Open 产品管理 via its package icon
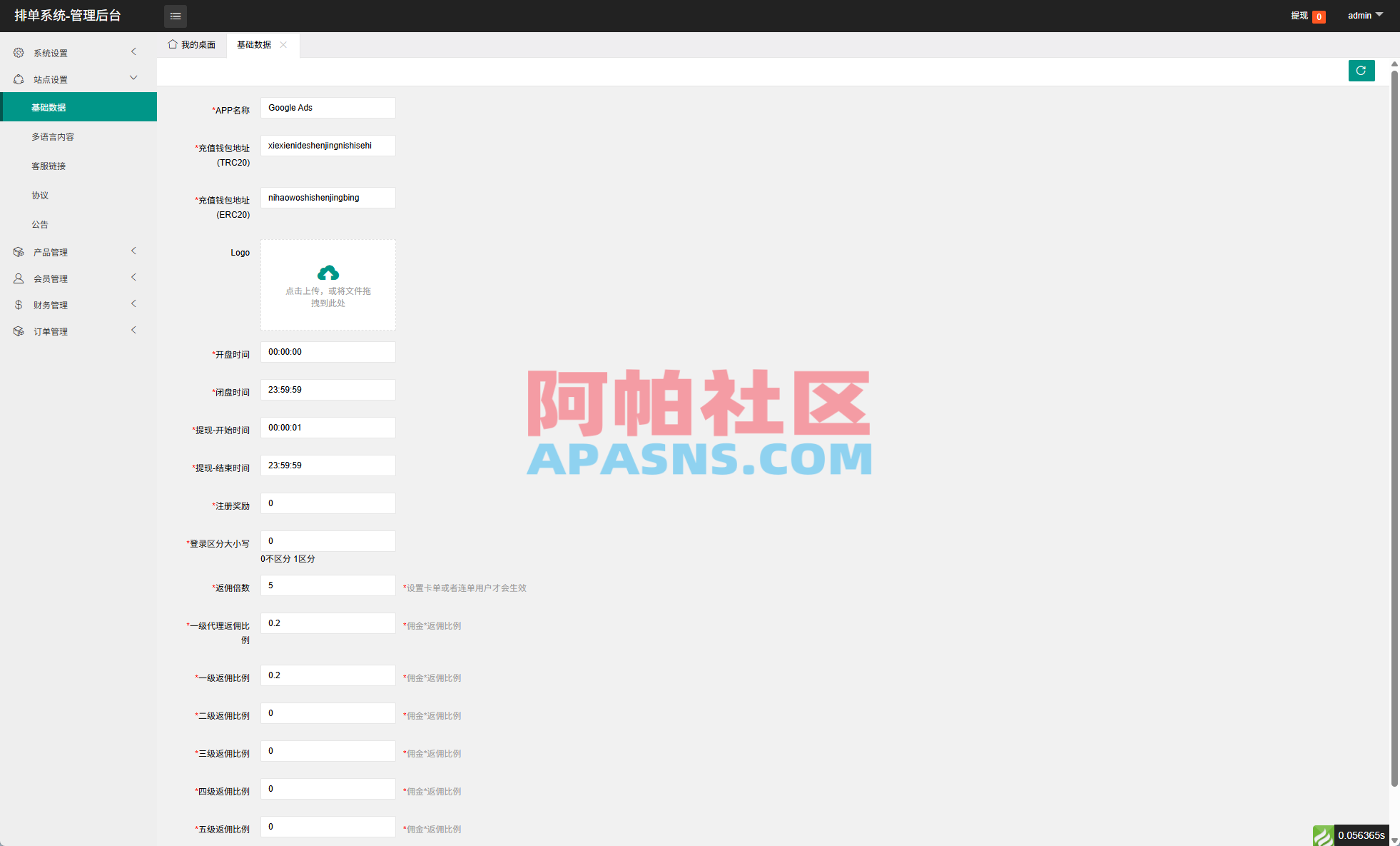This screenshot has width=1400, height=846. click(x=18, y=251)
